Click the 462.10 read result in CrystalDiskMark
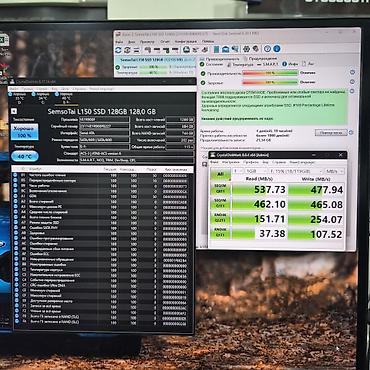Screen dimensions: 370x370 point(259,204)
